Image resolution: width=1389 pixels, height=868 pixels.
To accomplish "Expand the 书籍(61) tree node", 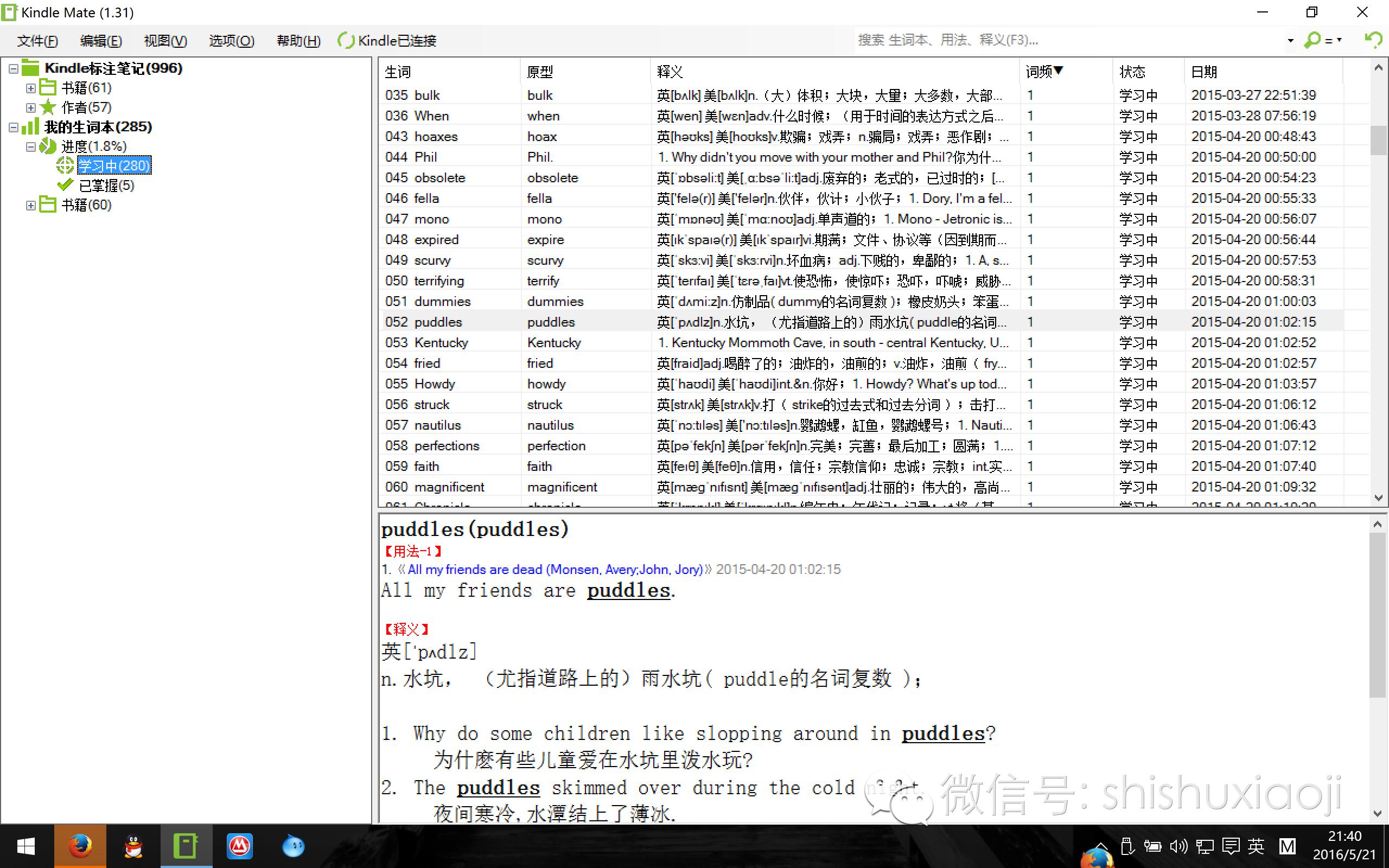I will (x=30, y=88).
